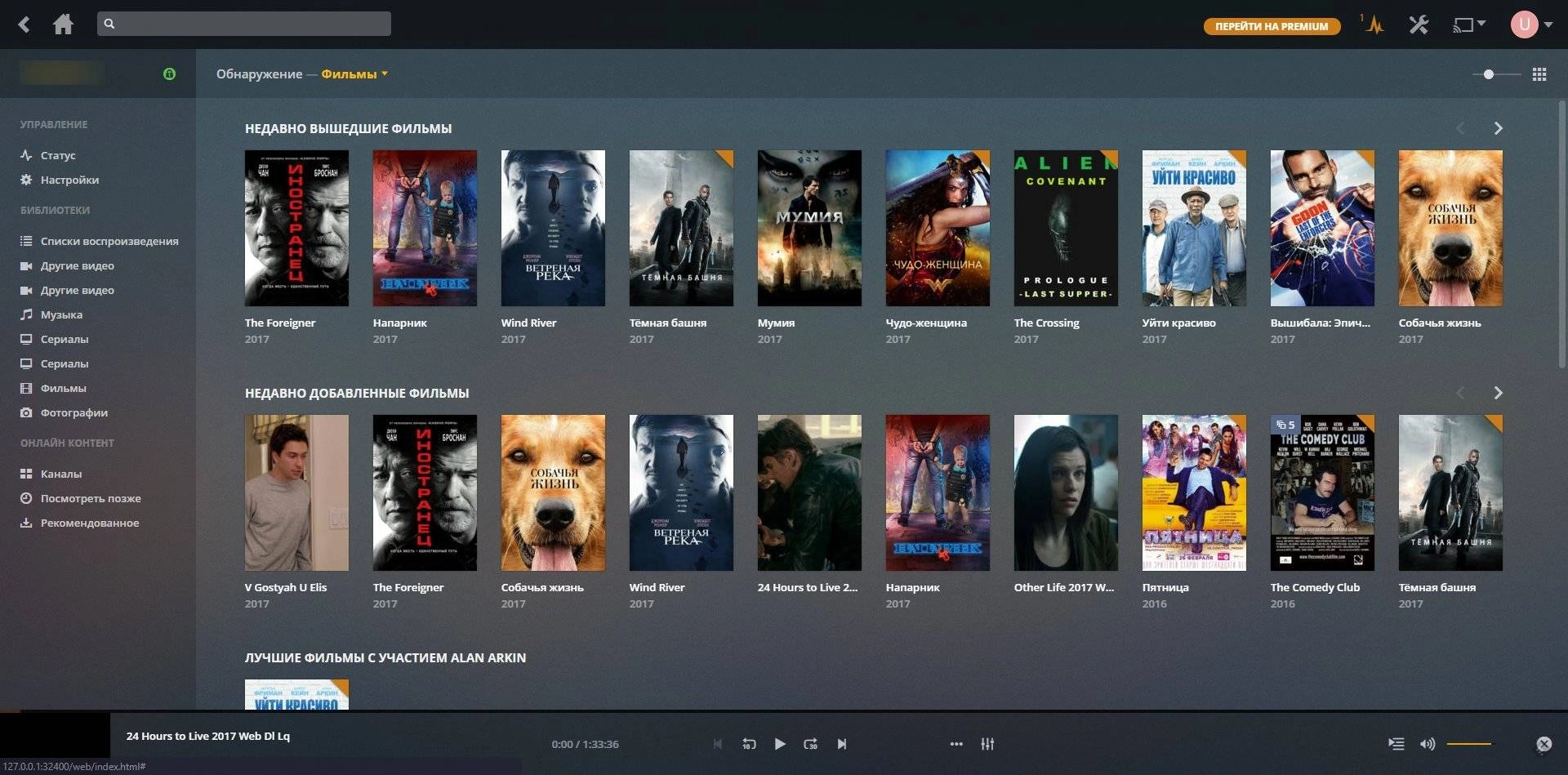Viewport: 1568px width, 775px height.
Task: Focus the search field at top
Action: pos(243,24)
